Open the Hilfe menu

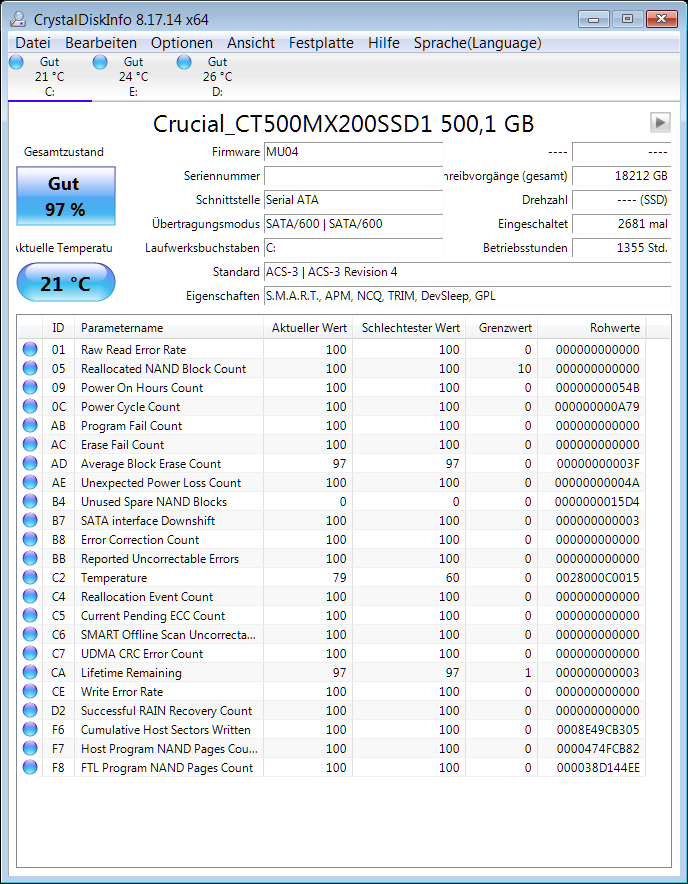click(384, 43)
